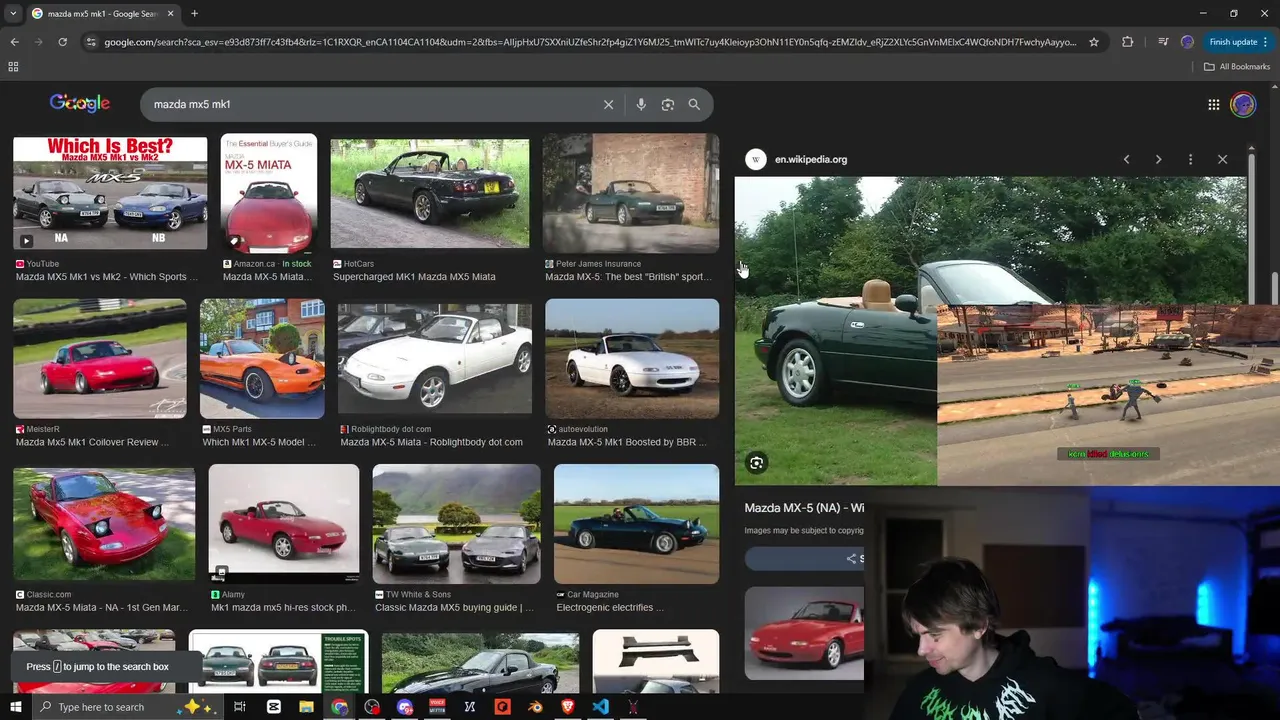Open the HotCars supercharged MK1 image
1280x720 pixels.
click(x=430, y=192)
